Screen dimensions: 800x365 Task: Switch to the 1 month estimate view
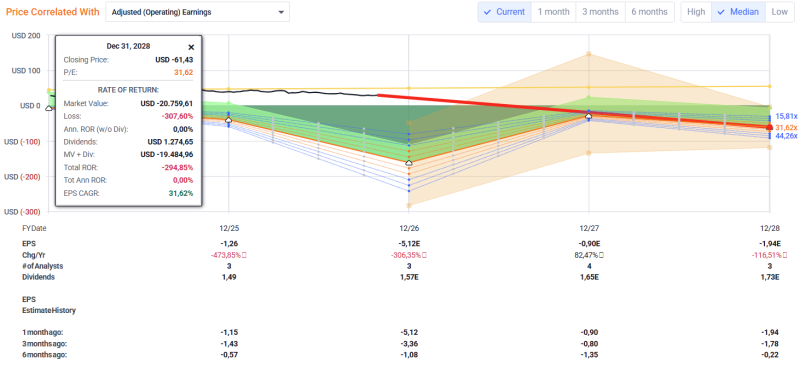tap(554, 12)
